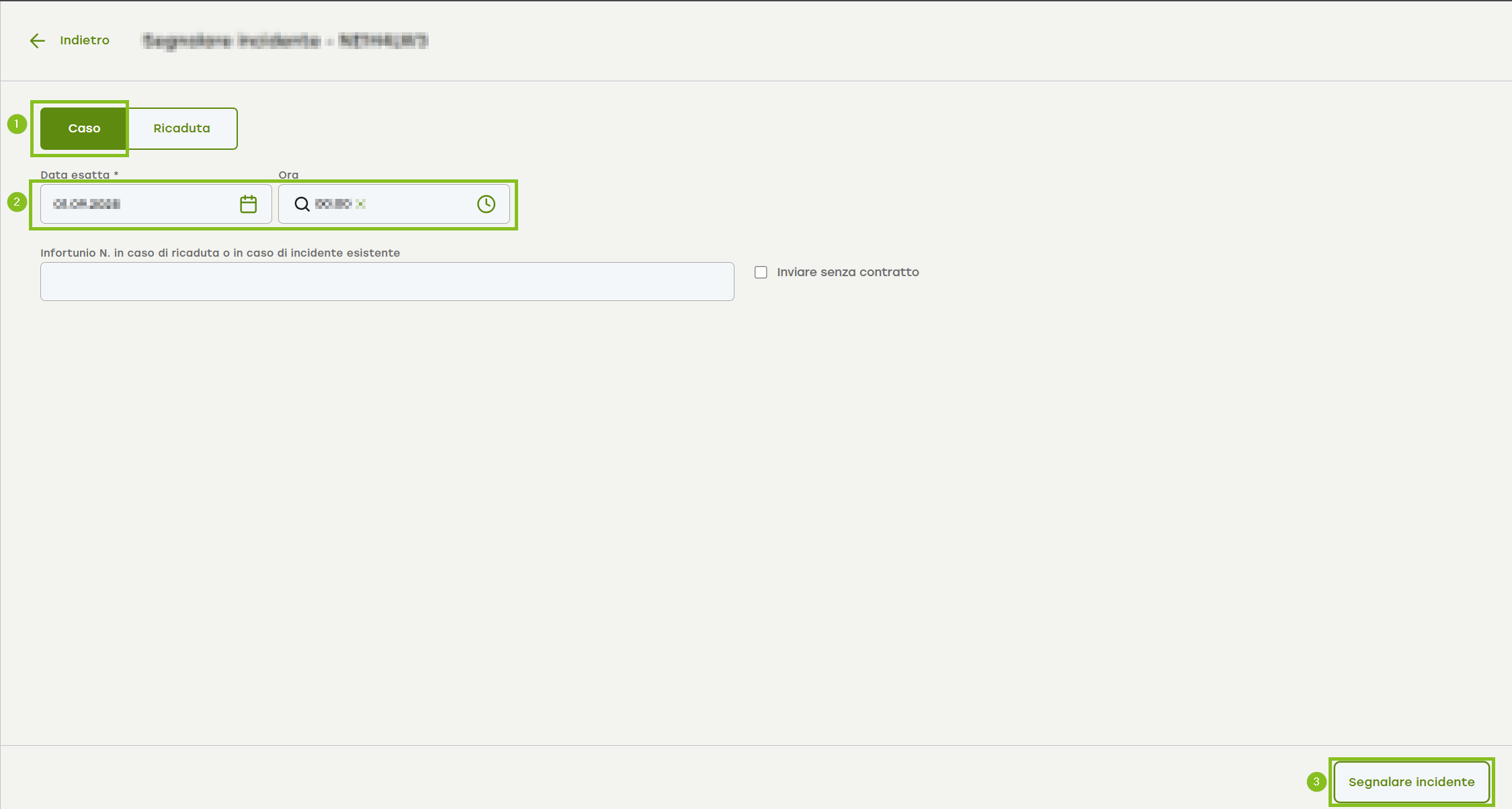
Task: Click the 'Ora' field label
Action: coord(288,175)
